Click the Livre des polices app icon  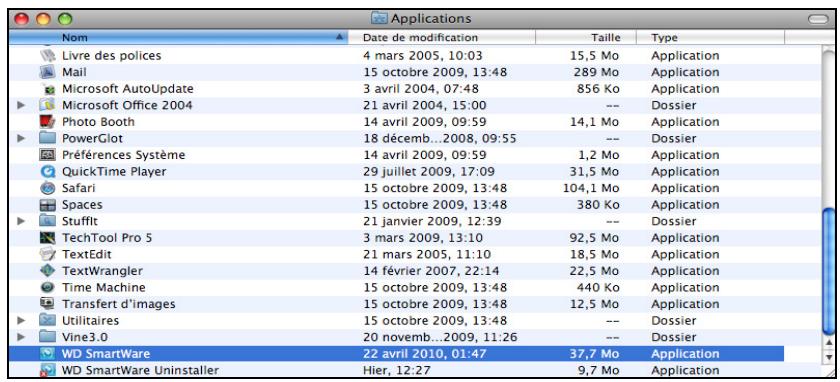coord(48,55)
